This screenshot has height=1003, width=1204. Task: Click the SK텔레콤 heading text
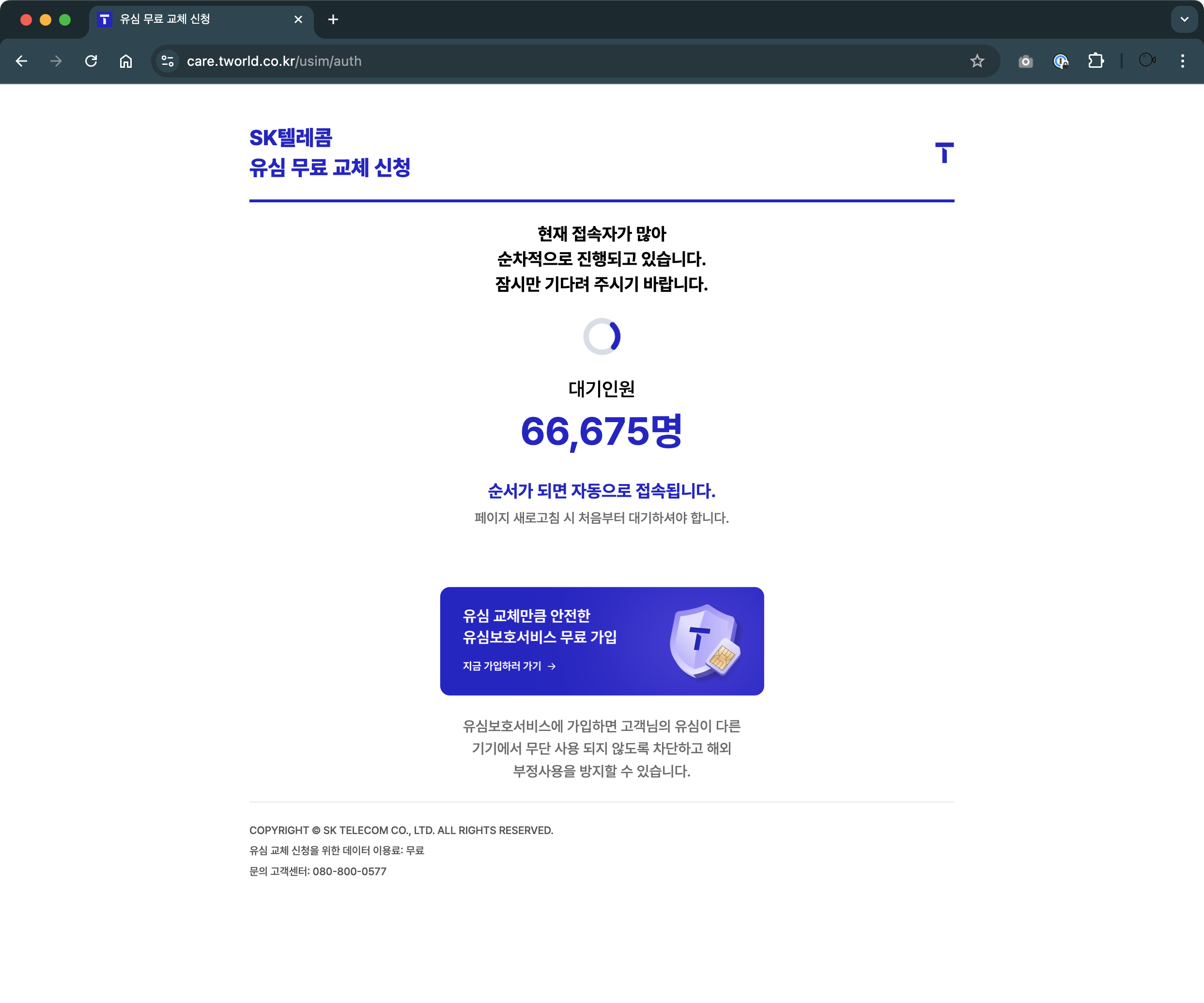[x=291, y=137]
